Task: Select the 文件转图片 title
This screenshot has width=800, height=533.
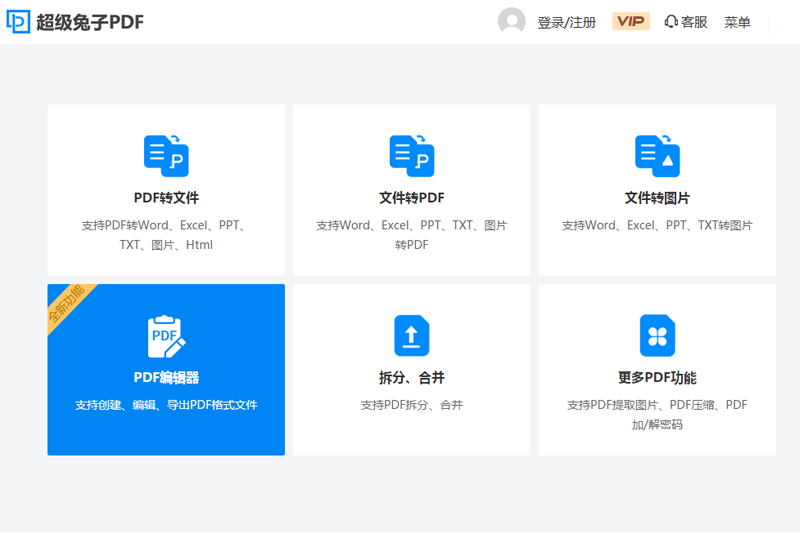Action: 657,198
